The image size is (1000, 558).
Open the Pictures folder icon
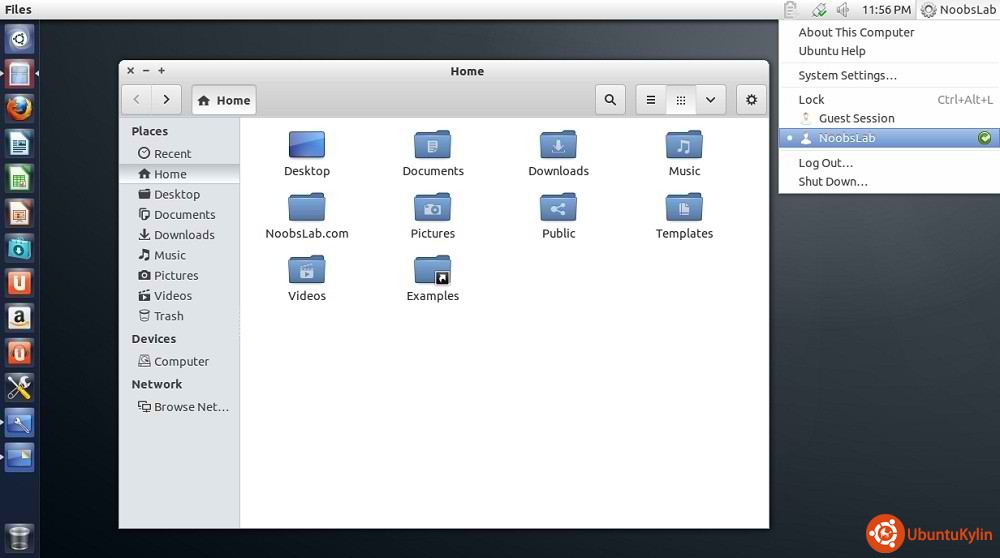tap(432, 208)
